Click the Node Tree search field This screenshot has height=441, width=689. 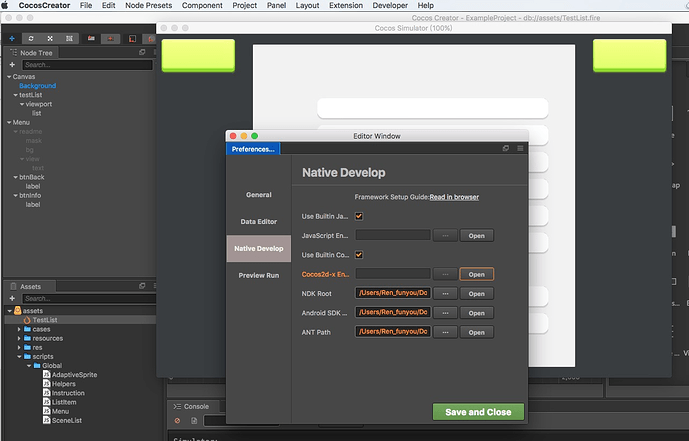pyautogui.click(x=87, y=65)
